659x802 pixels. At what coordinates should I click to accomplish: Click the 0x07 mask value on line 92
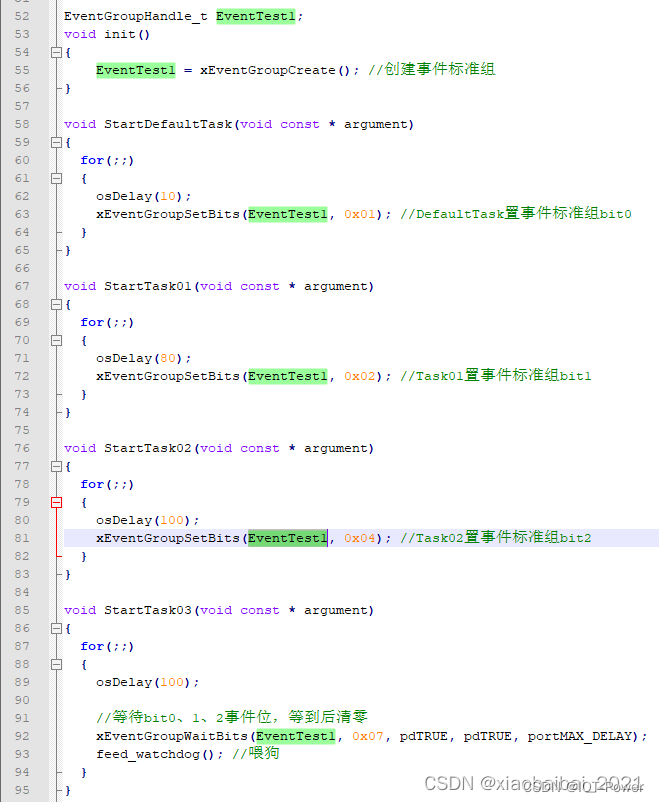click(x=368, y=737)
